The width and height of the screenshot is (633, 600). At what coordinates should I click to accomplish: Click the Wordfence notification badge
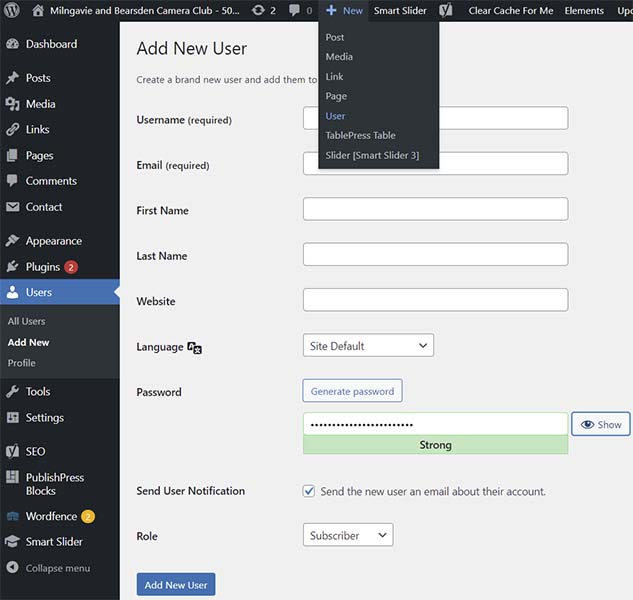click(88, 516)
